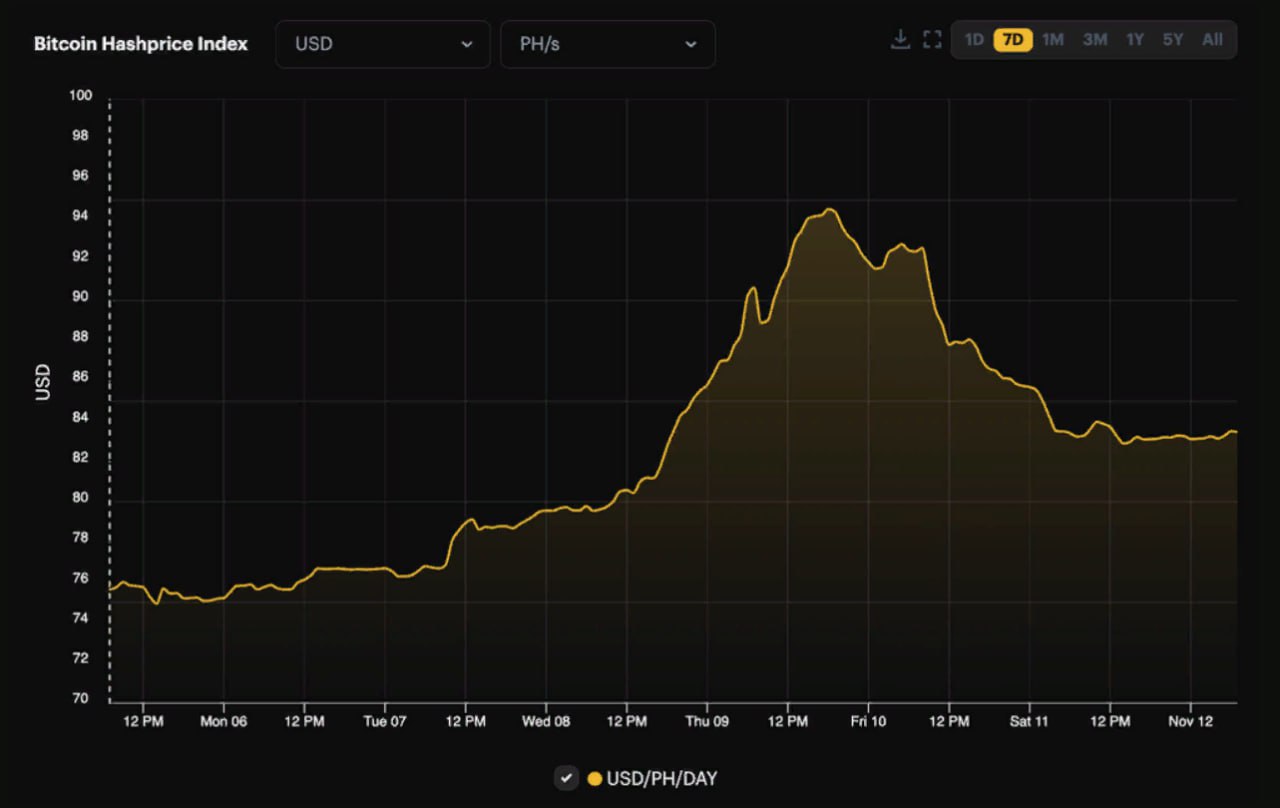Image resolution: width=1280 pixels, height=808 pixels.
Task: Click the Sat 11 axis label
Action: 1029,721
